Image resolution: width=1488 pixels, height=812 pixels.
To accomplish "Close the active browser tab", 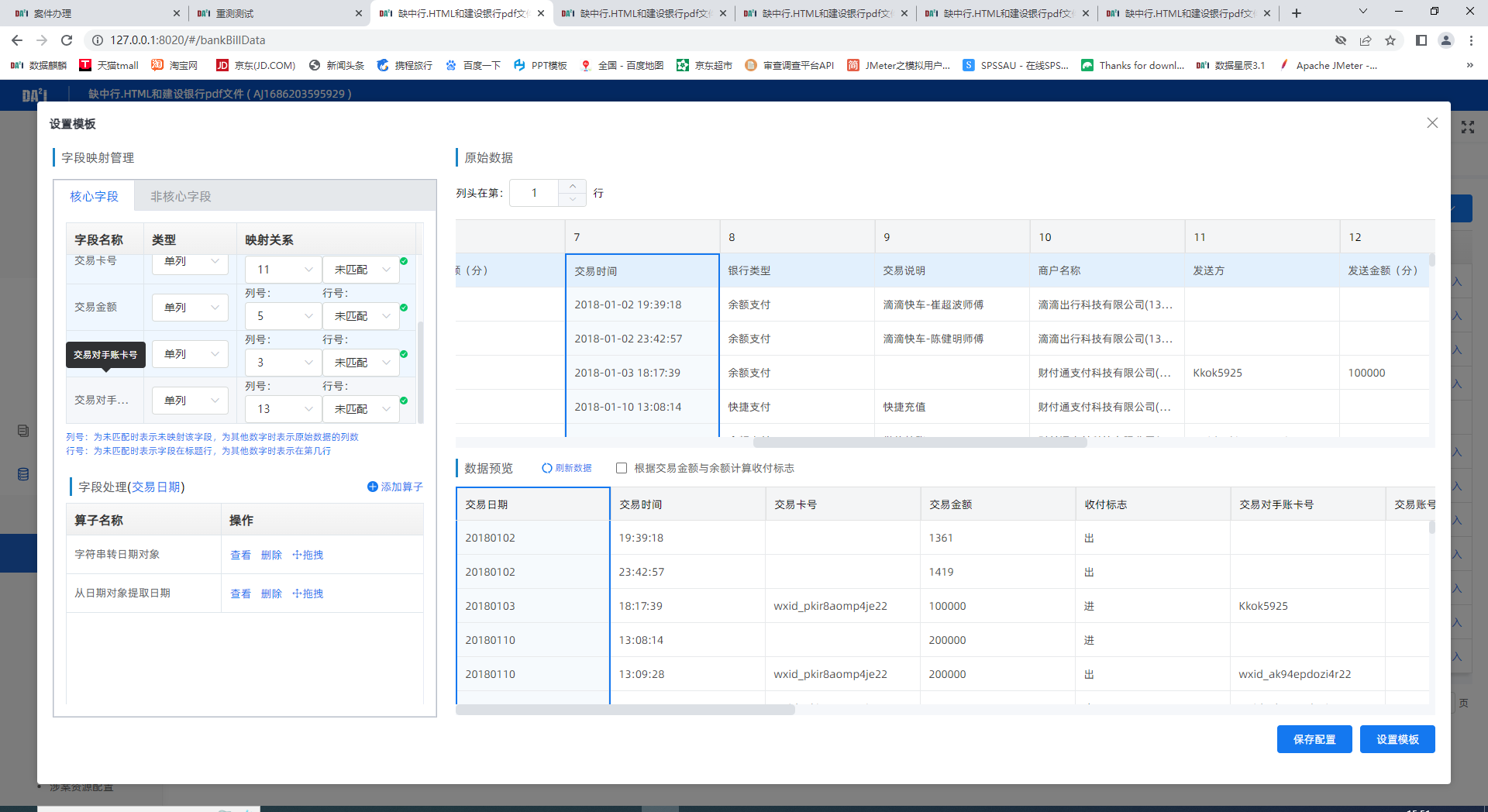I will click(x=541, y=13).
